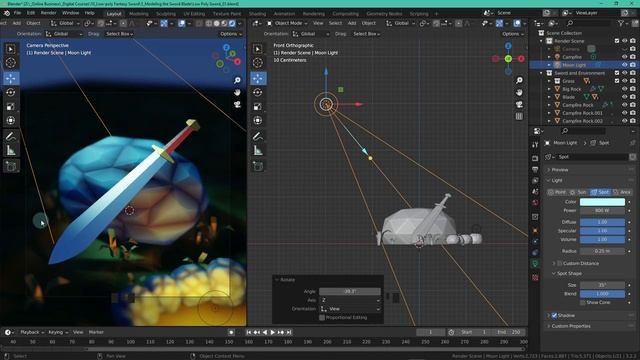Open the Render properties tab
The width and height of the screenshot is (640, 360).
click(535, 158)
